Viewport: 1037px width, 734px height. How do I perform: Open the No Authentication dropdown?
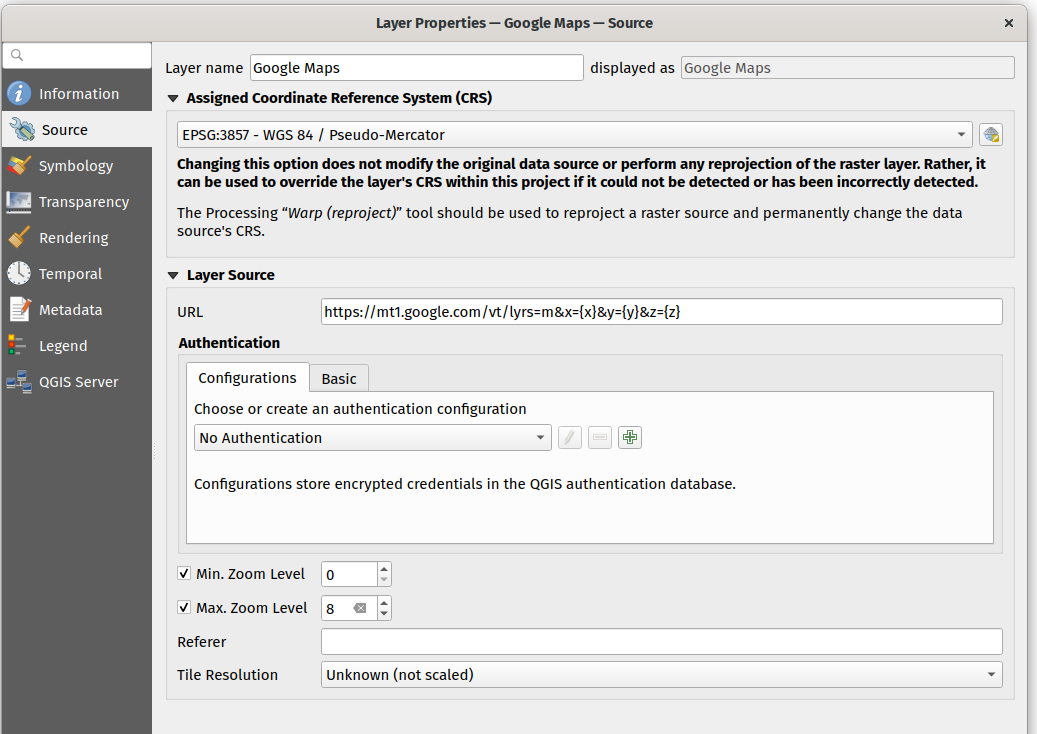click(x=372, y=438)
